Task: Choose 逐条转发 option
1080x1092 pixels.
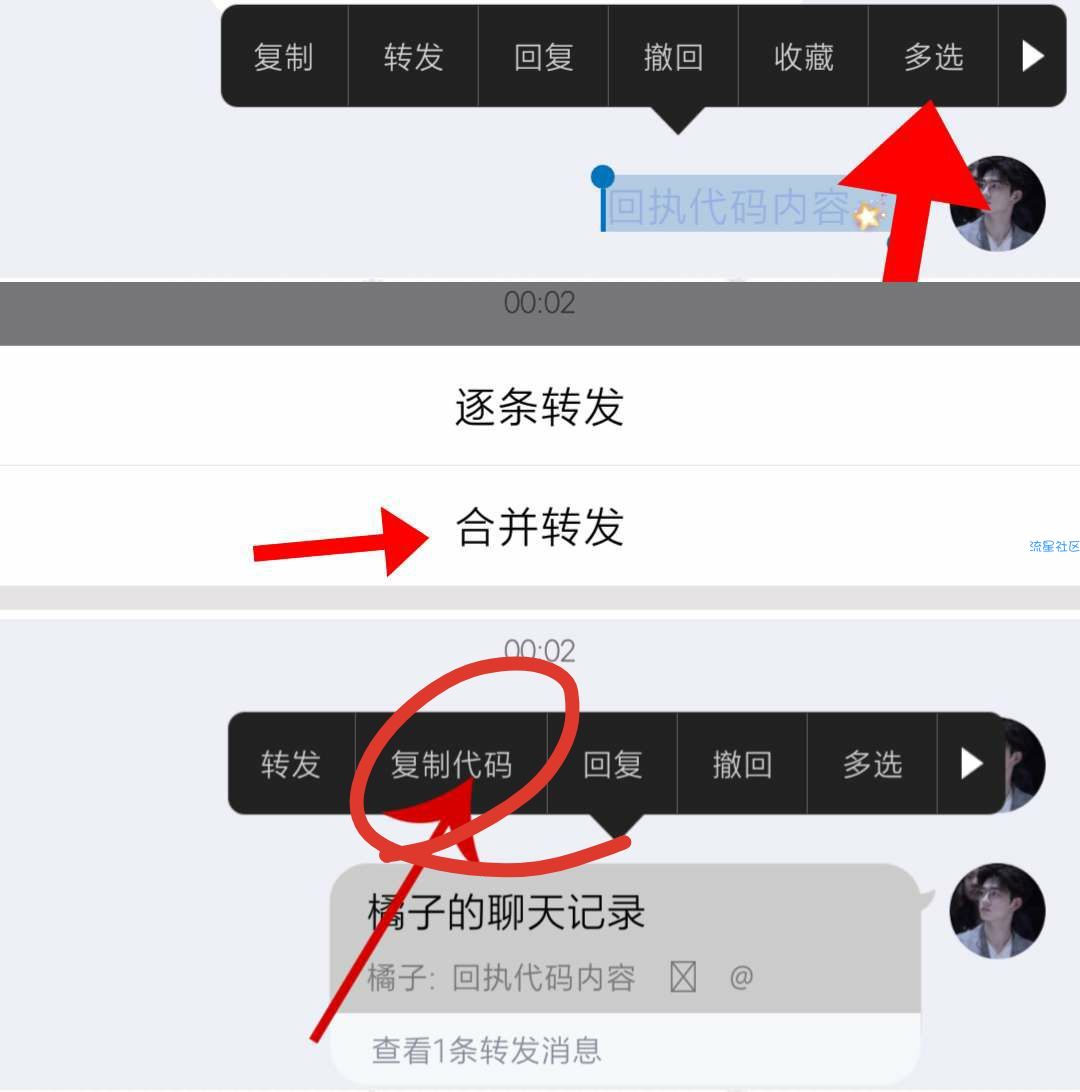Action: (x=540, y=407)
